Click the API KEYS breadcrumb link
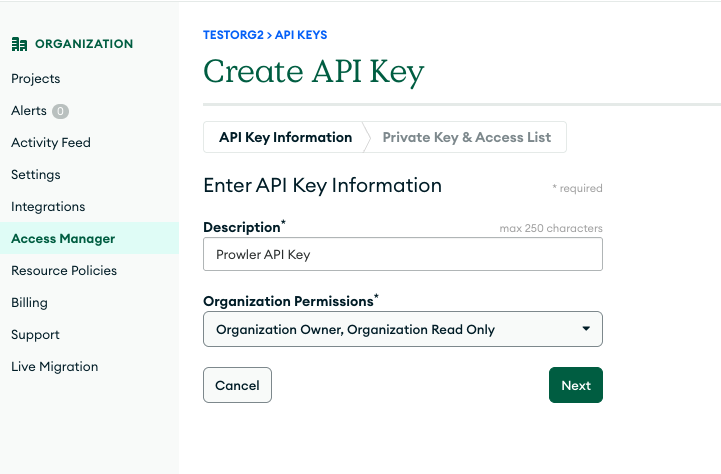Image resolution: width=721 pixels, height=474 pixels. pos(301,35)
